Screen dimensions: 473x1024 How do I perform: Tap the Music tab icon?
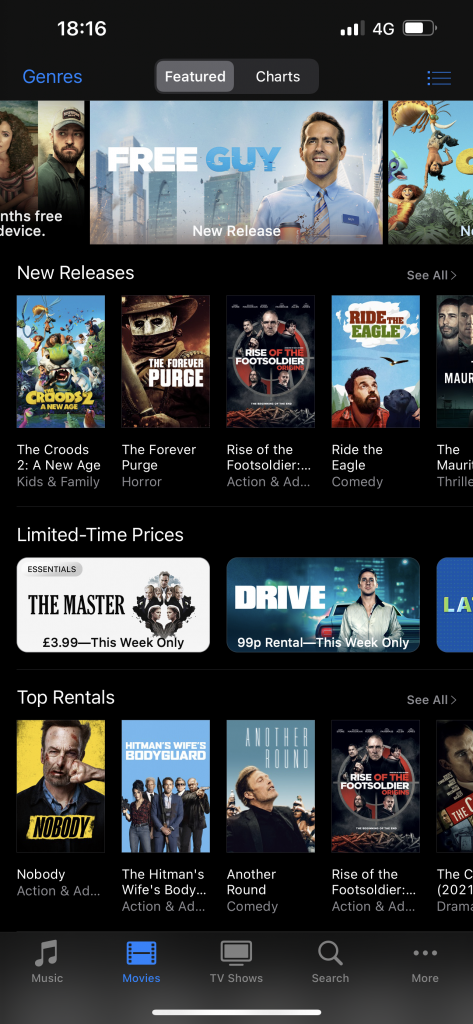(x=47, y=953)
